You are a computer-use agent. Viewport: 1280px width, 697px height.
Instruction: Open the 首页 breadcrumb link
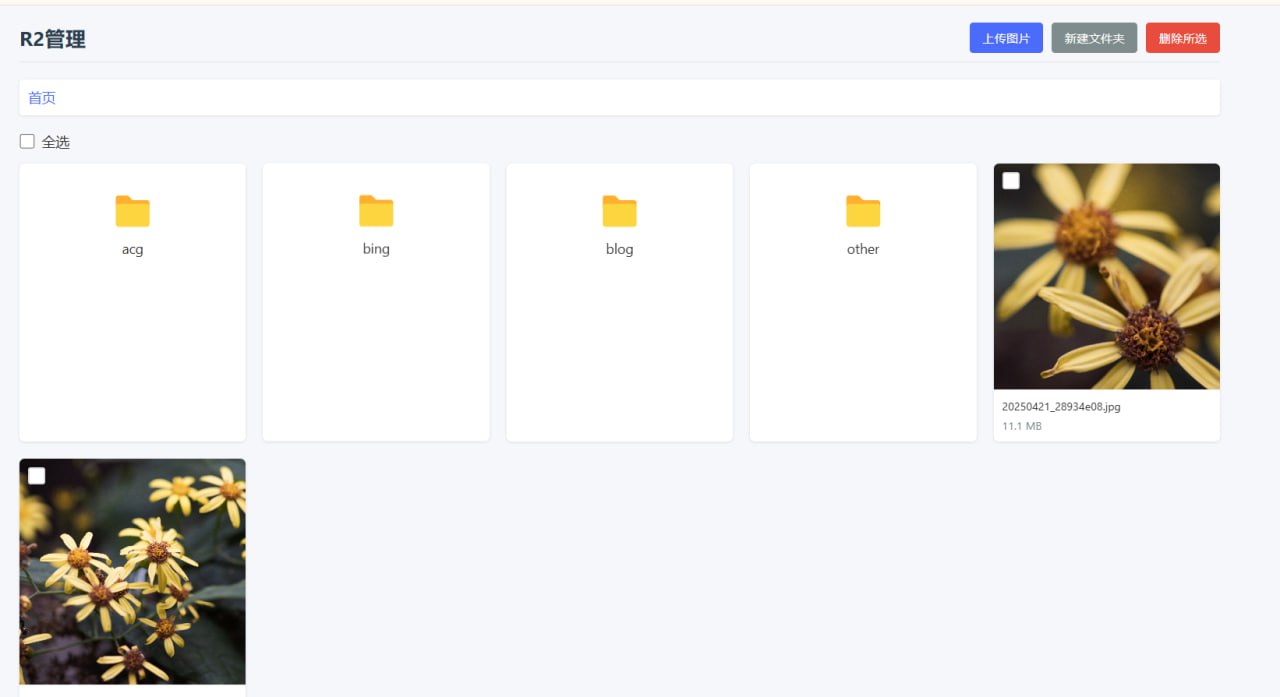click(x=42, y=97)
